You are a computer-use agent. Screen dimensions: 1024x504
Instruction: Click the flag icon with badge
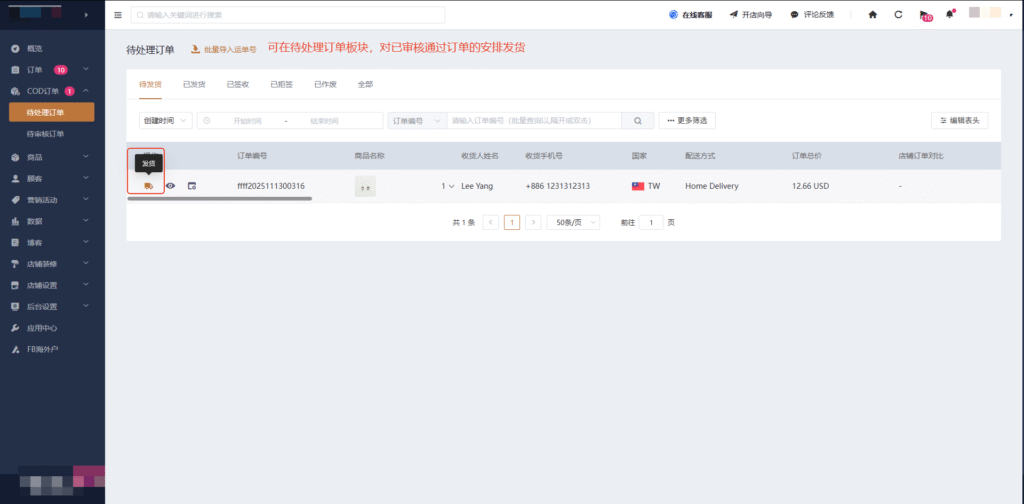[924, 16]
